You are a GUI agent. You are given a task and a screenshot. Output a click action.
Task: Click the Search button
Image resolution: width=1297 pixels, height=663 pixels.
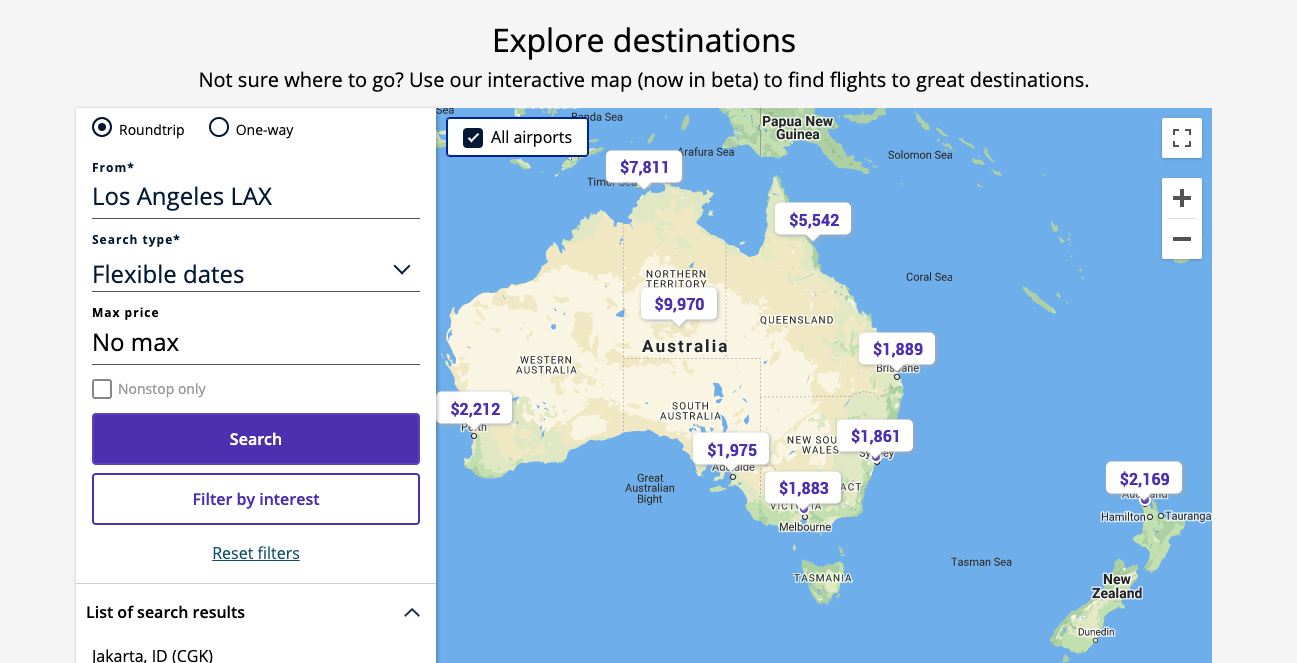[x=255, y=439]
